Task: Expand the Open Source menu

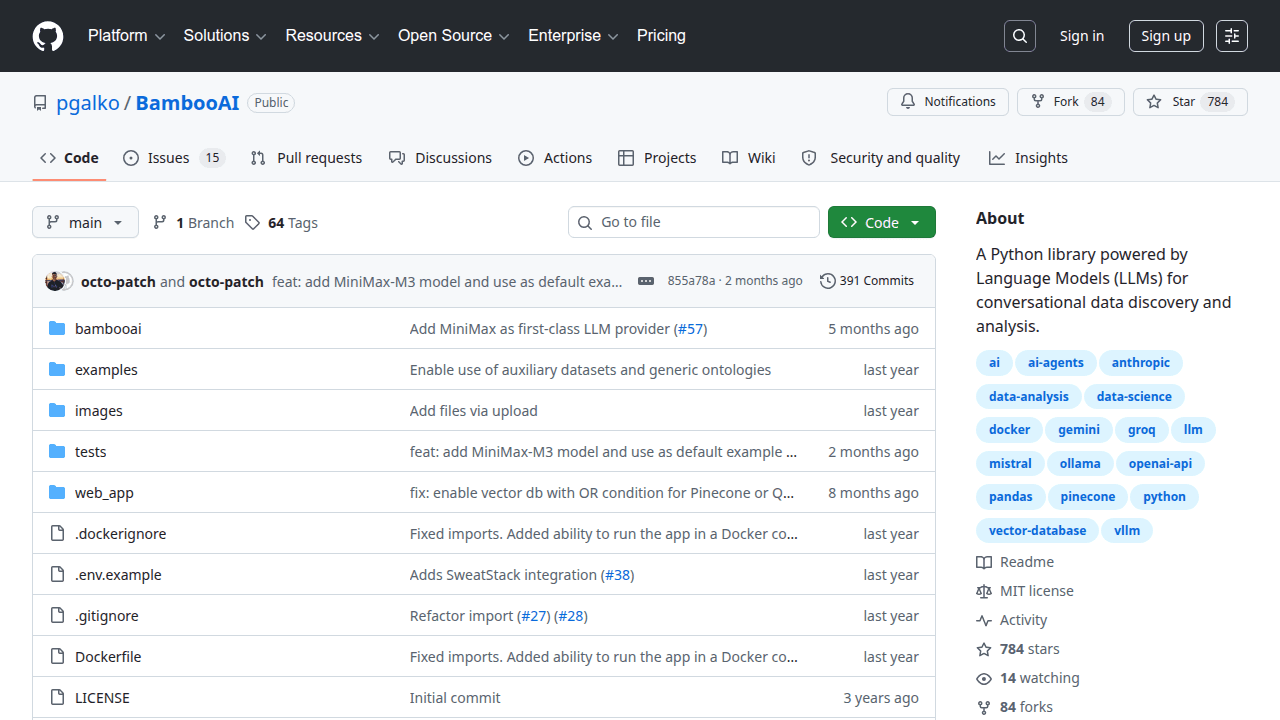Action: [454, 36]
